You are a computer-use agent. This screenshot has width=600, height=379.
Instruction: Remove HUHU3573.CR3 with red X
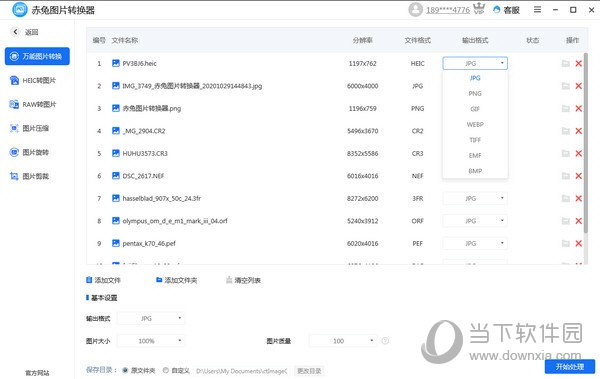pyautogui.click(x=579, y=154)
